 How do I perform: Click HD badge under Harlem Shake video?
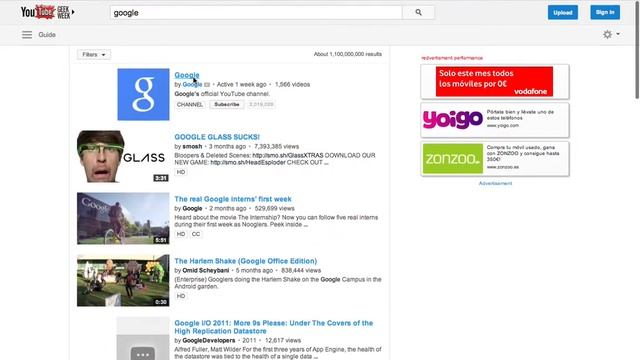pos(181,296)
